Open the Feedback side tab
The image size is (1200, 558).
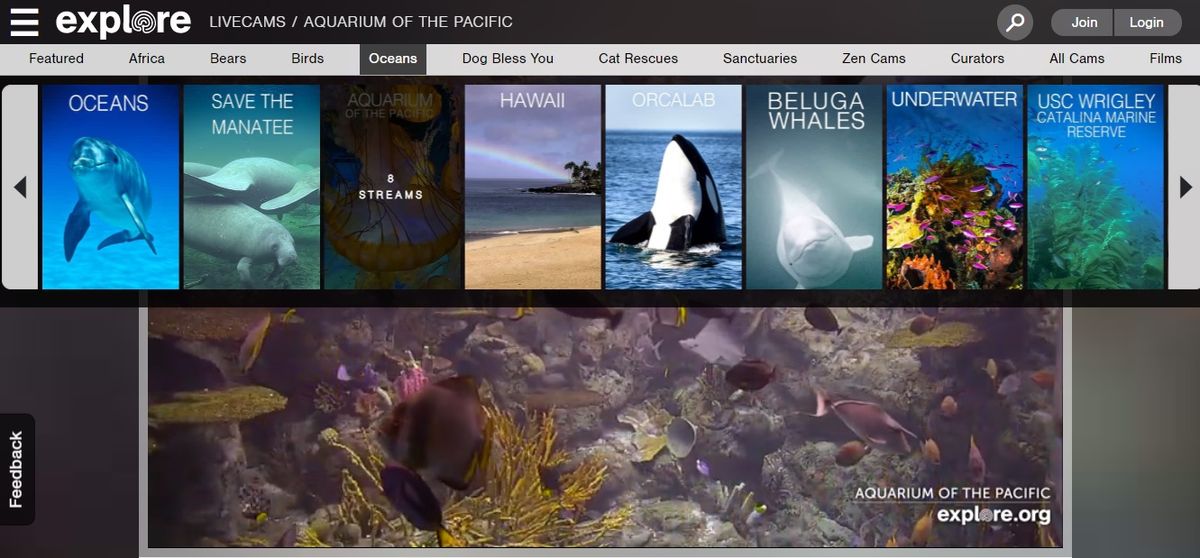click(x=16, y=469)
